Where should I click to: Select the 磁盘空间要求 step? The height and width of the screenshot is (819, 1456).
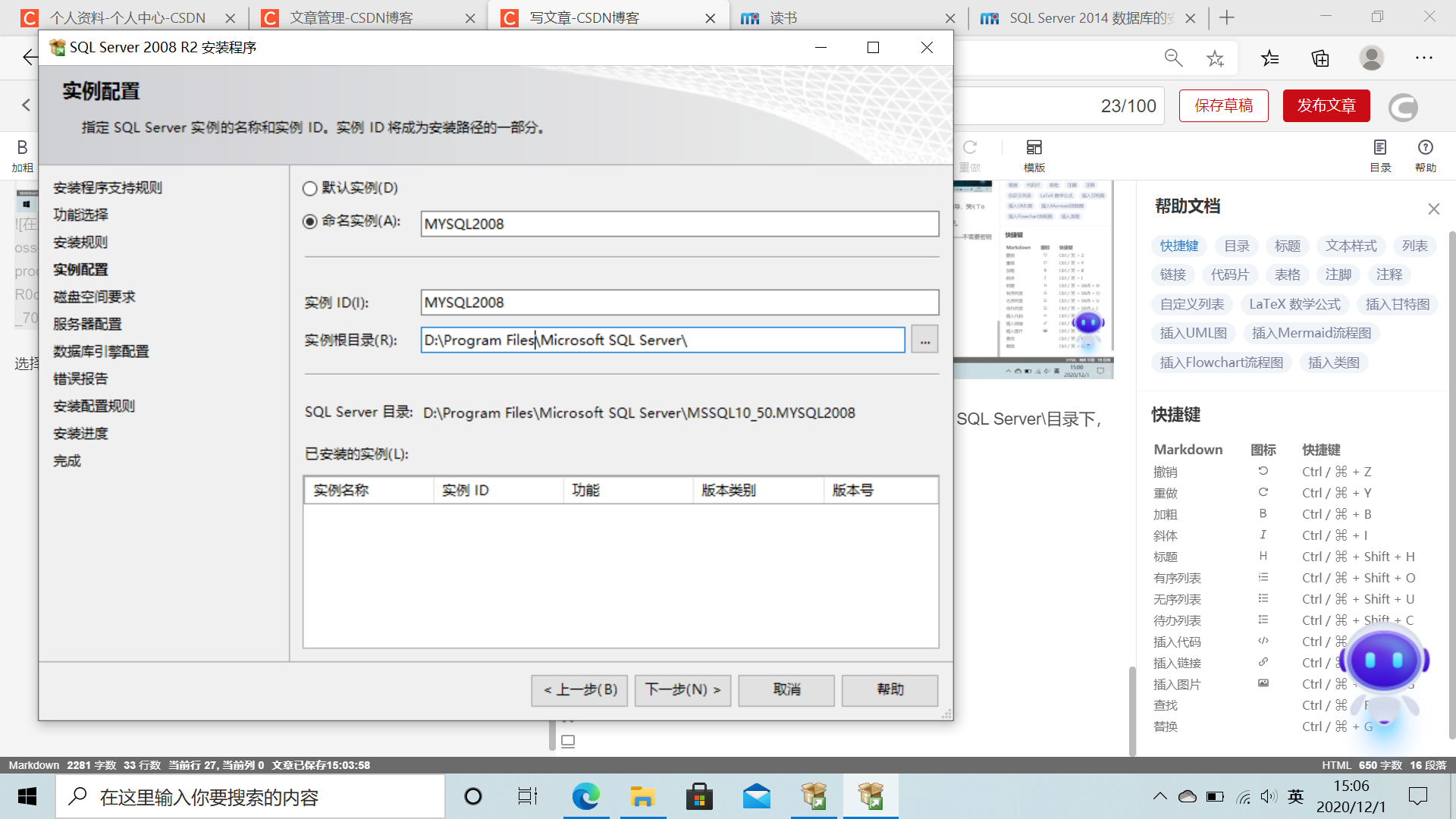[x=94, y=297]
